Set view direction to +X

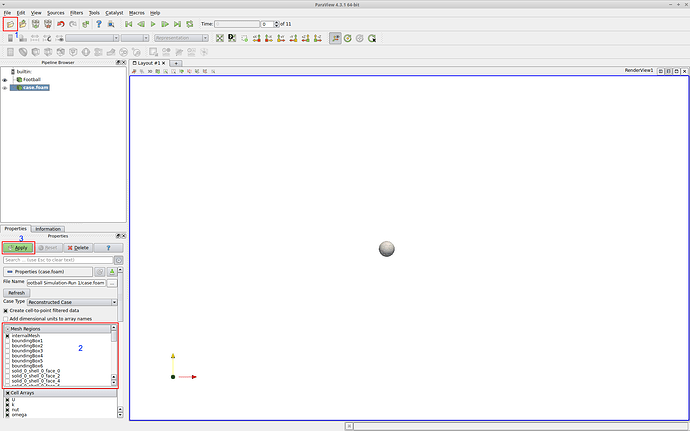(257, 38)
